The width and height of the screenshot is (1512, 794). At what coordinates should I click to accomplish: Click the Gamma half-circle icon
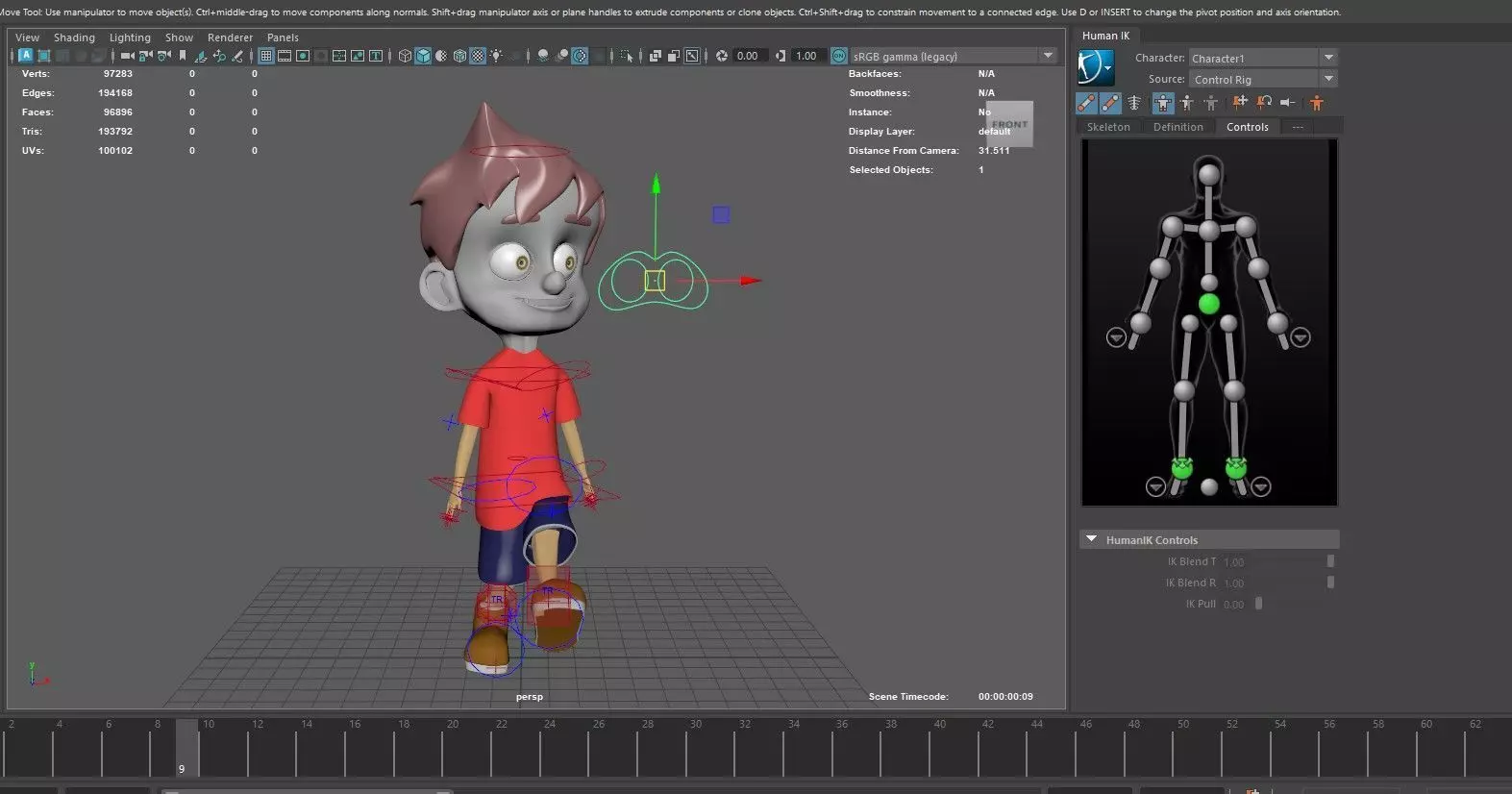click(781, 56)
